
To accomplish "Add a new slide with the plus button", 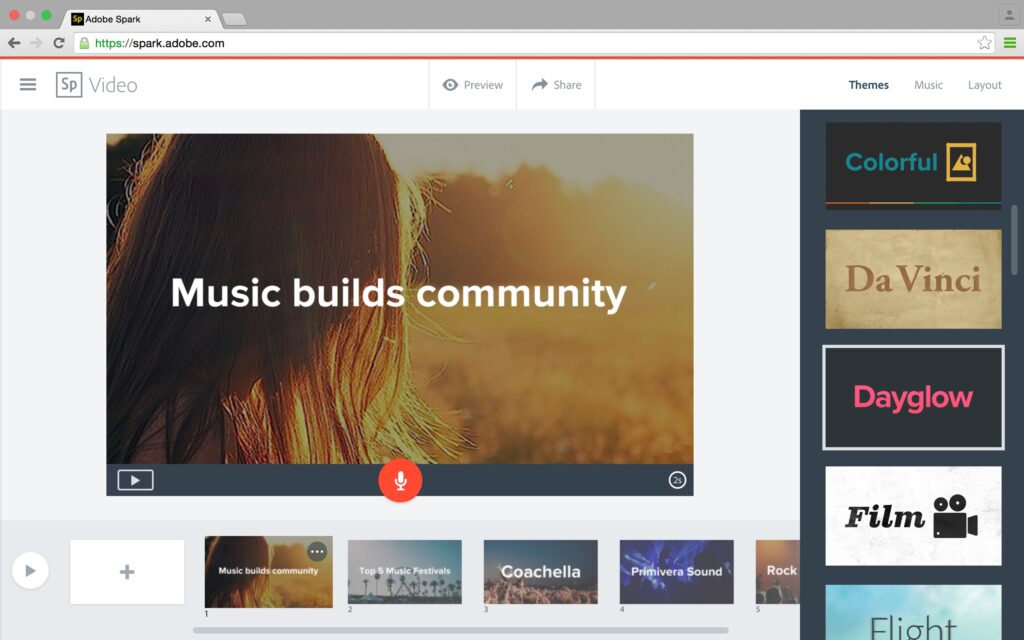I will click(x=127, y=572).
